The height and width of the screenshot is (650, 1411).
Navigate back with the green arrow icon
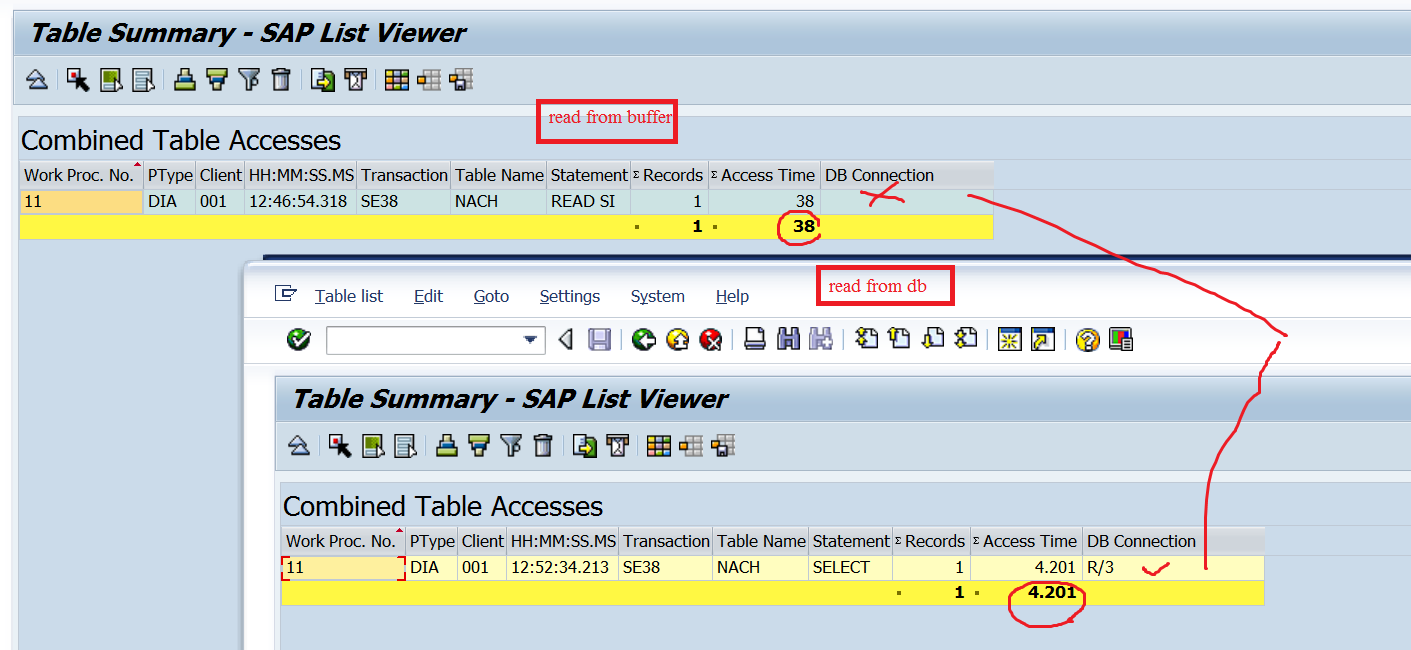[645, 340]
